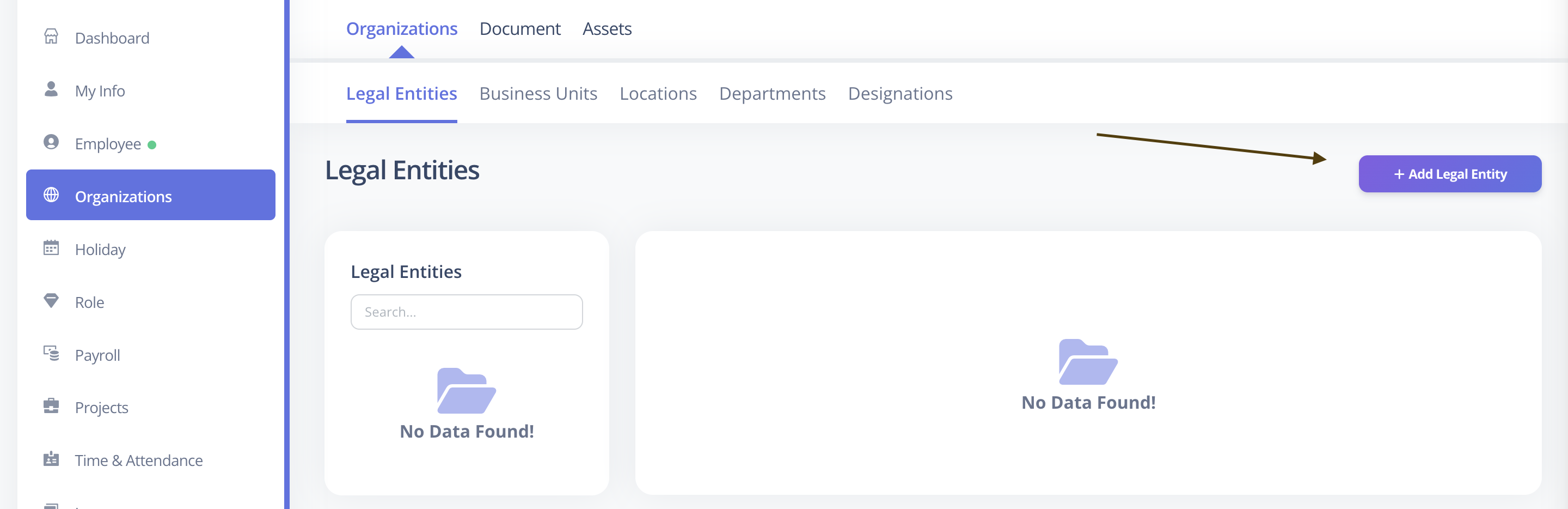
Task: Select the Locations sub-tab
Action: point(658,94)
